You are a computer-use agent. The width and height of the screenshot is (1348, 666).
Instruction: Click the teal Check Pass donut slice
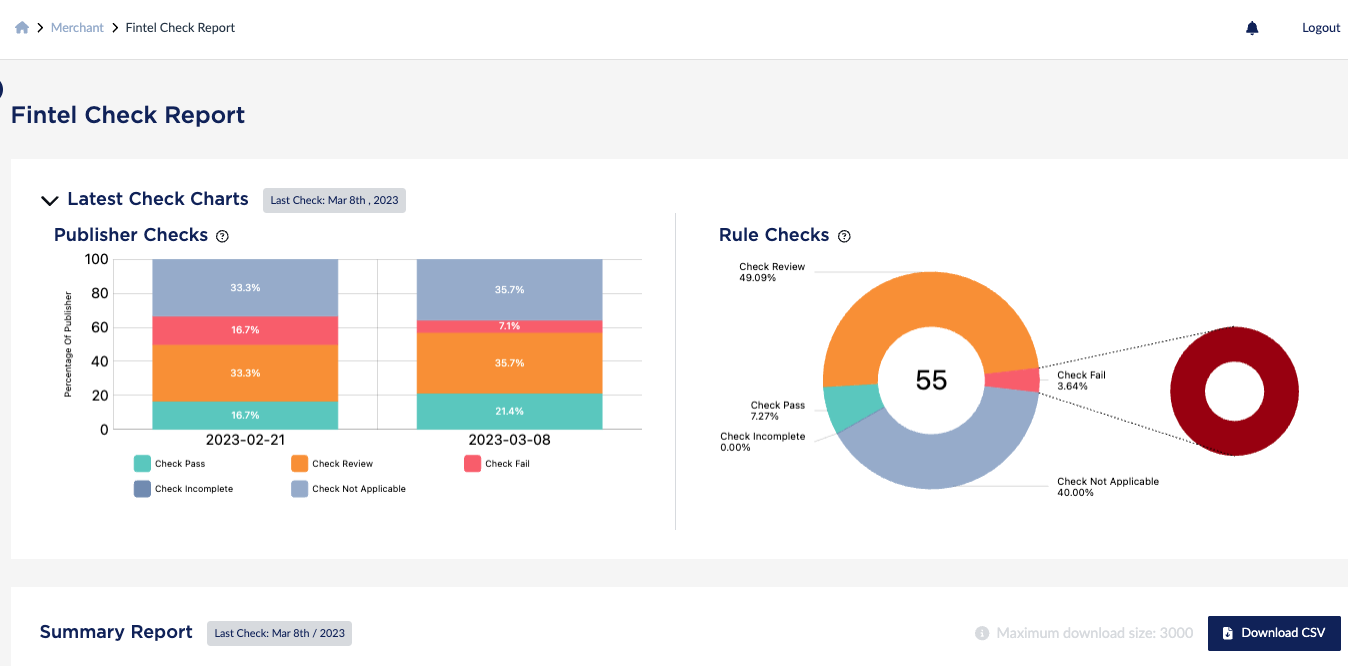852,405
